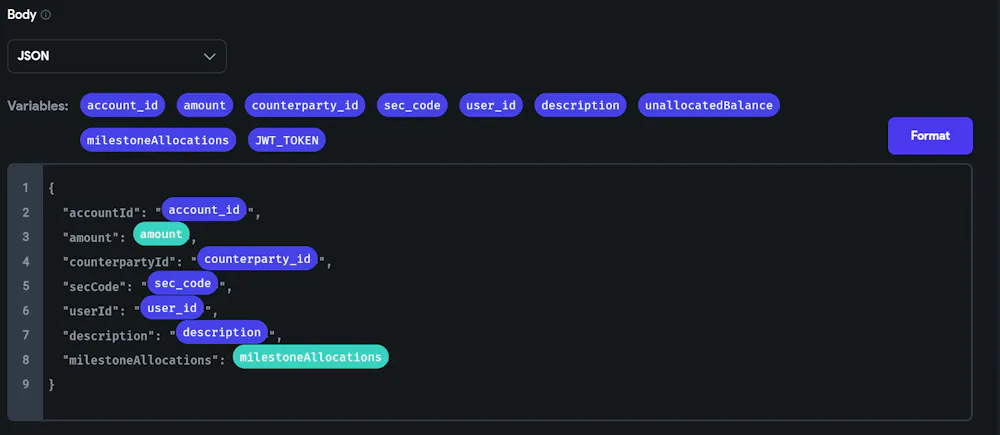1000x435 pixels.
Task: Select the user_id token in editor line 6
Action: click(x=172, y=308)
